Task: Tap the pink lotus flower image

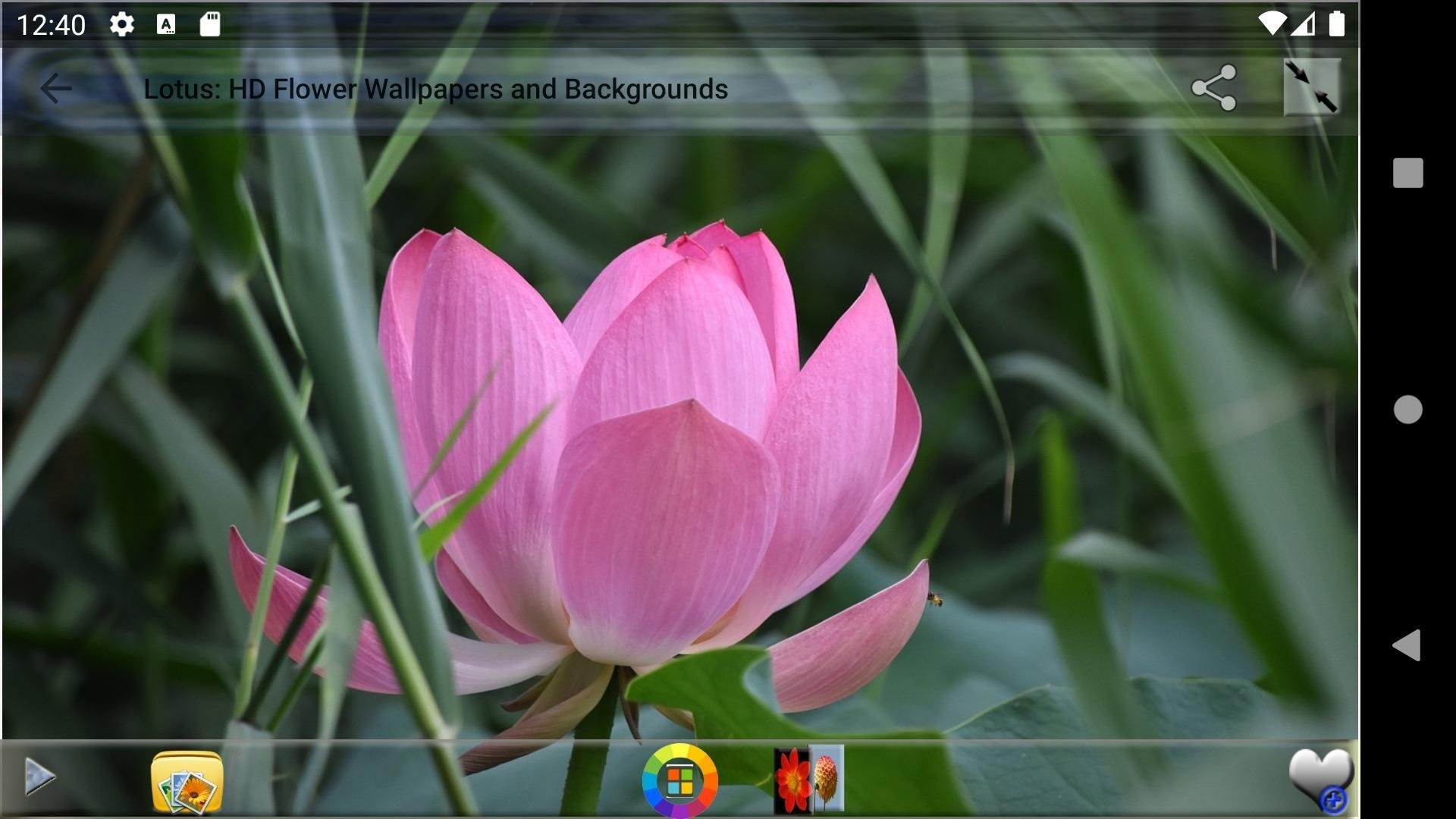Action: (x=652, y=455)
